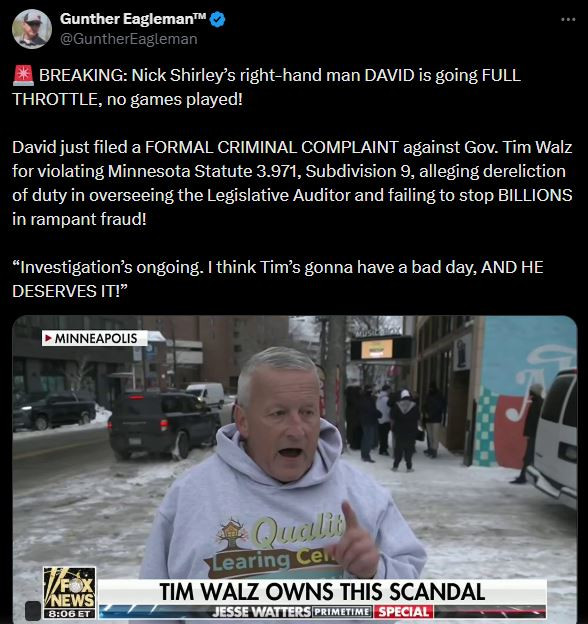The height and width of the screenshot is (624, 588).
Task: Click the Fox News logo in video
Action: pyautogui.click(x=70, y=588)
